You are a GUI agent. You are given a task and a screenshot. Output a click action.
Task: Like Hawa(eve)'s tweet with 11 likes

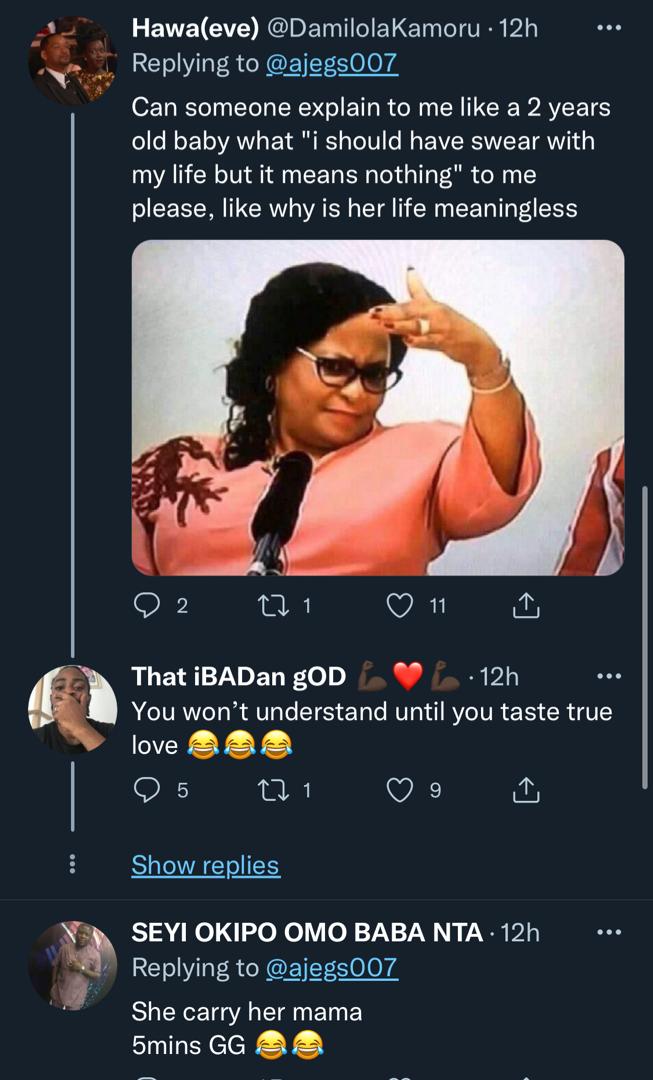[x=399, y=605]
